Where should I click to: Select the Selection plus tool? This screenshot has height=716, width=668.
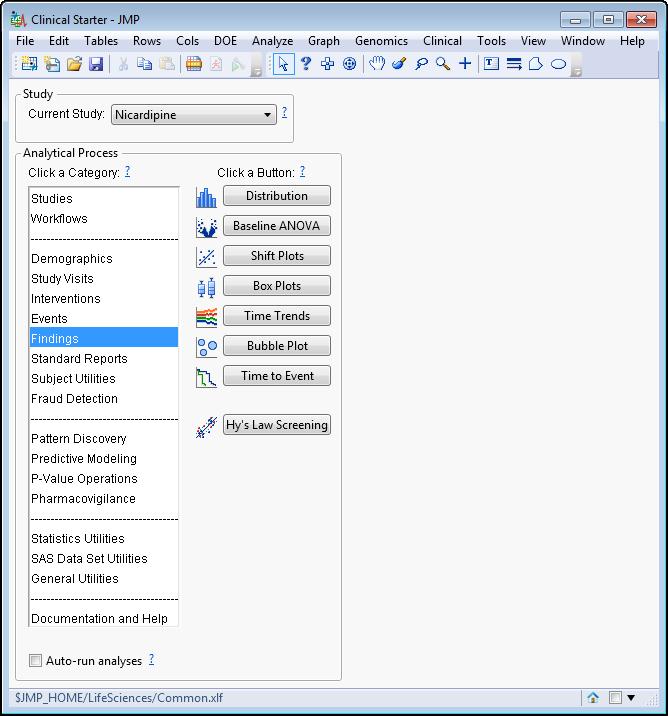coord(327,63)
